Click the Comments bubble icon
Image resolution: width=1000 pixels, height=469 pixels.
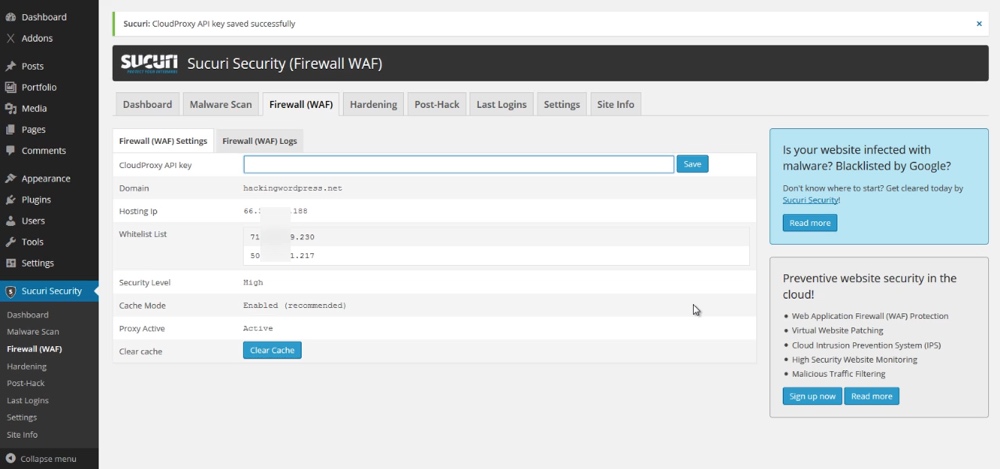point(10,151)
